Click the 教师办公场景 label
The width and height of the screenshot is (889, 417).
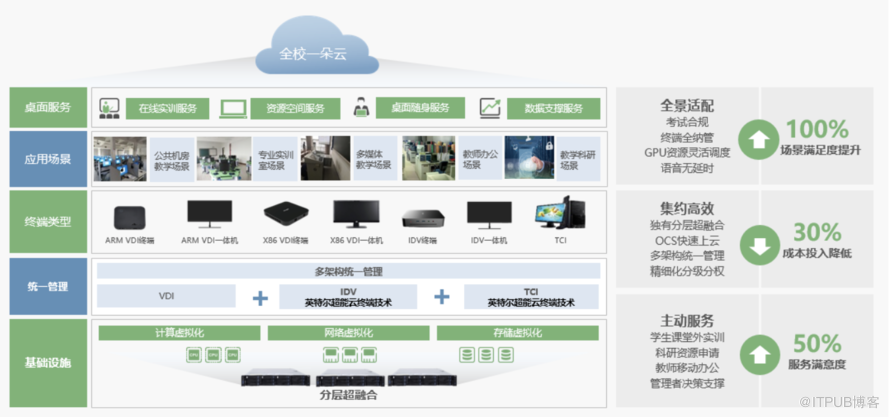point(480,158)
